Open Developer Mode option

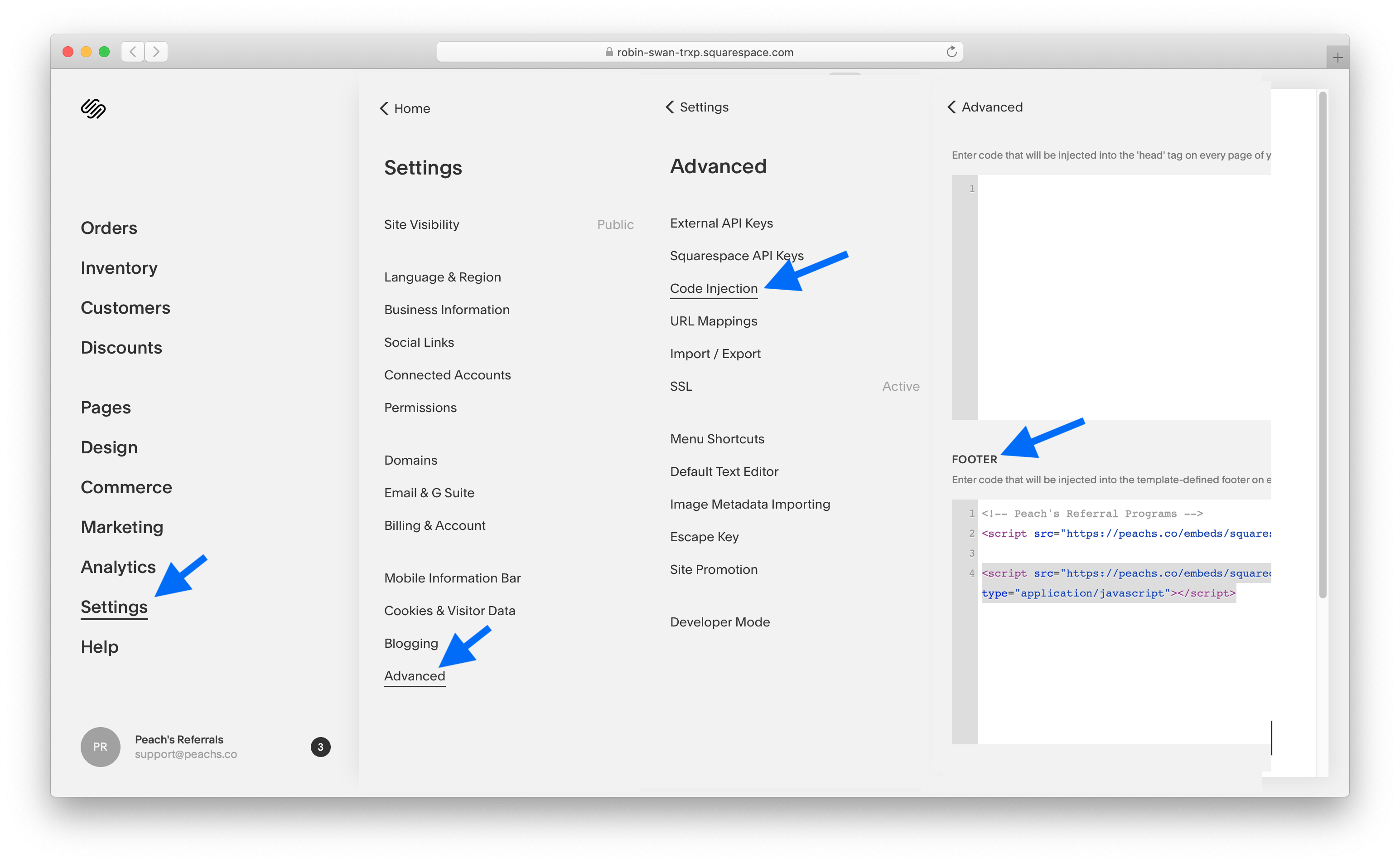point(720,622)
